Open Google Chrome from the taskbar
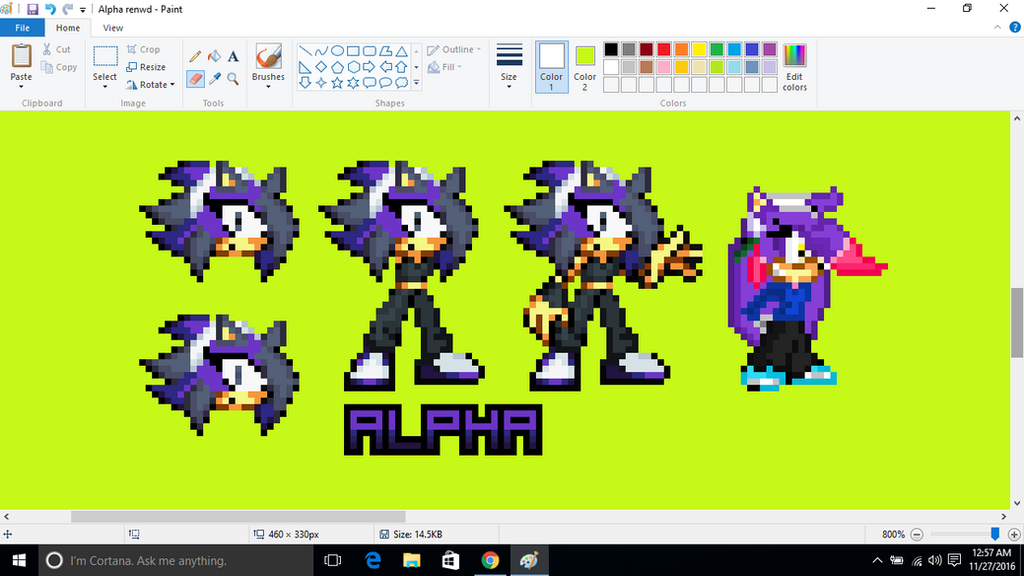The image size is (1024, 576). (490, 560)
